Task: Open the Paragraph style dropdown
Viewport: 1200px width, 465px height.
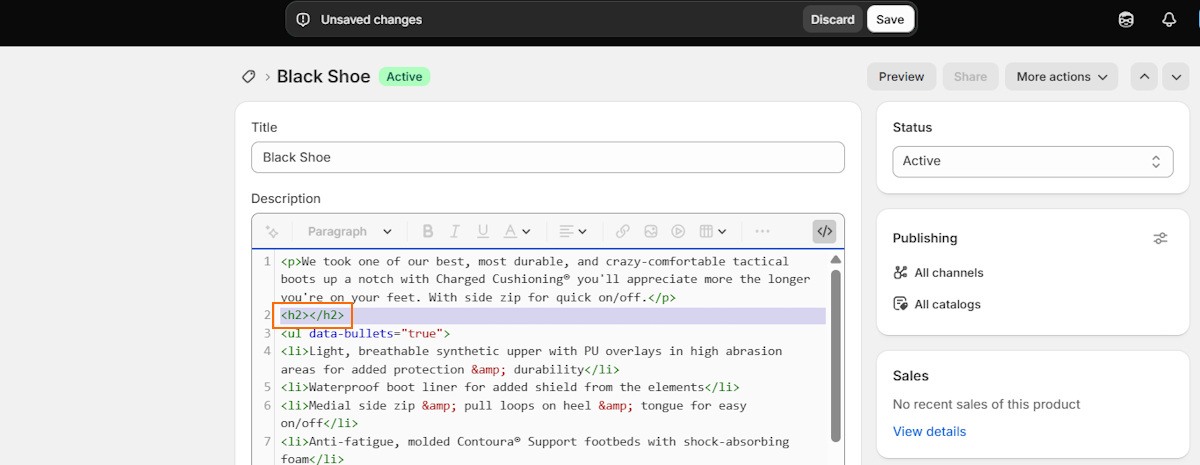Action: coord(350,231)
